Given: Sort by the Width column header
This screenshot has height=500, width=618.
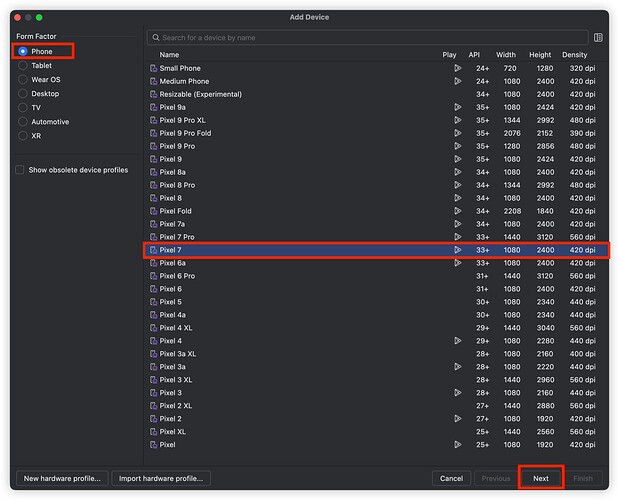Looking at the screenshot, I should pos(506,55).
